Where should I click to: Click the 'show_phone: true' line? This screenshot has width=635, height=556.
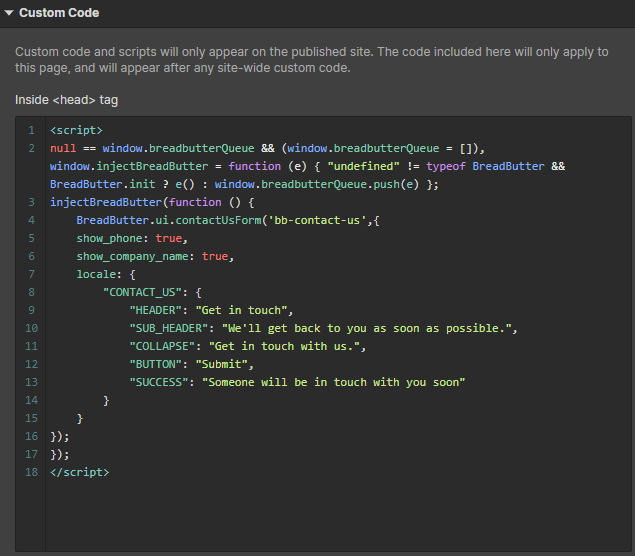click(132, 239)
